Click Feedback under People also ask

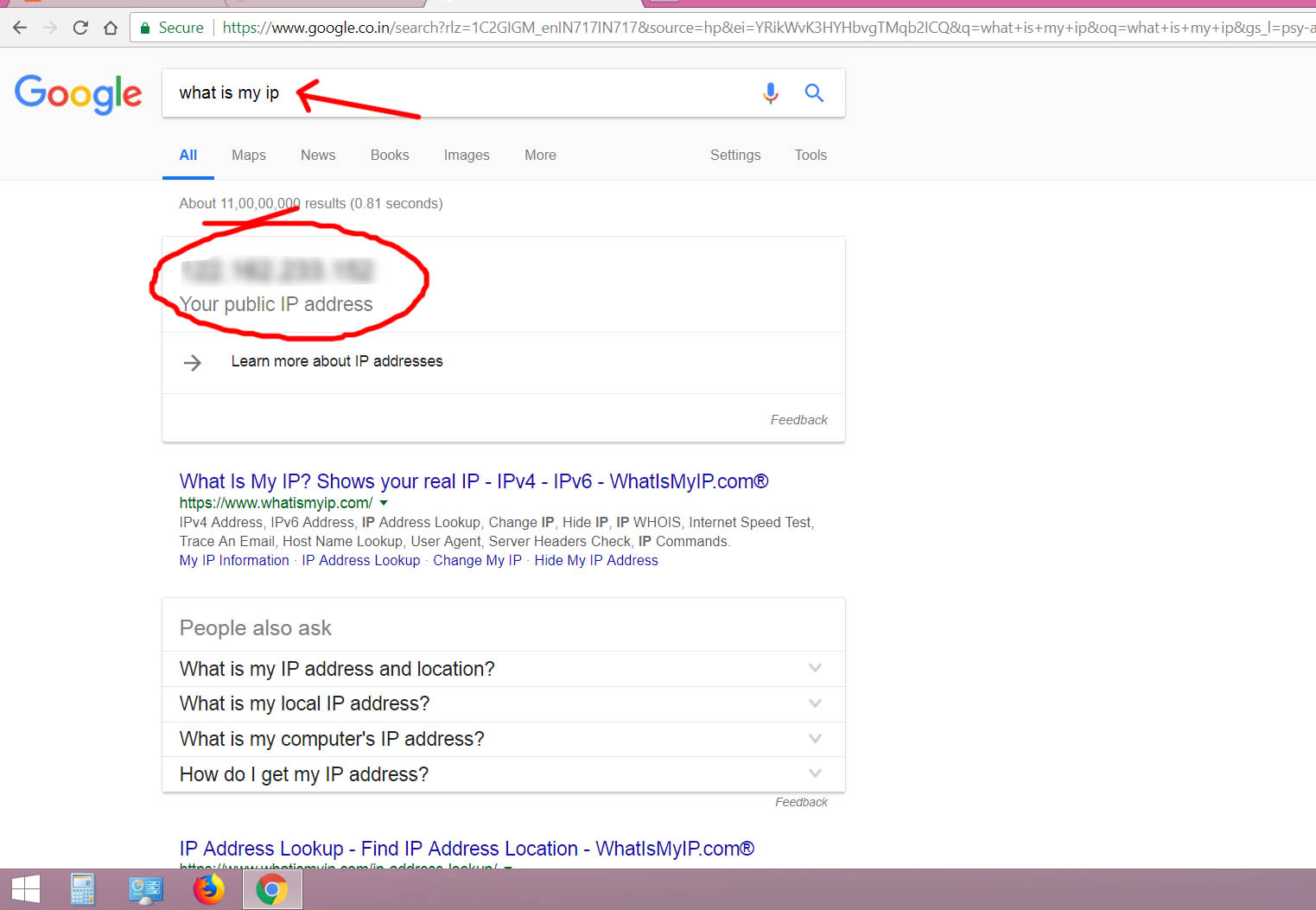[x=801, y=802]
